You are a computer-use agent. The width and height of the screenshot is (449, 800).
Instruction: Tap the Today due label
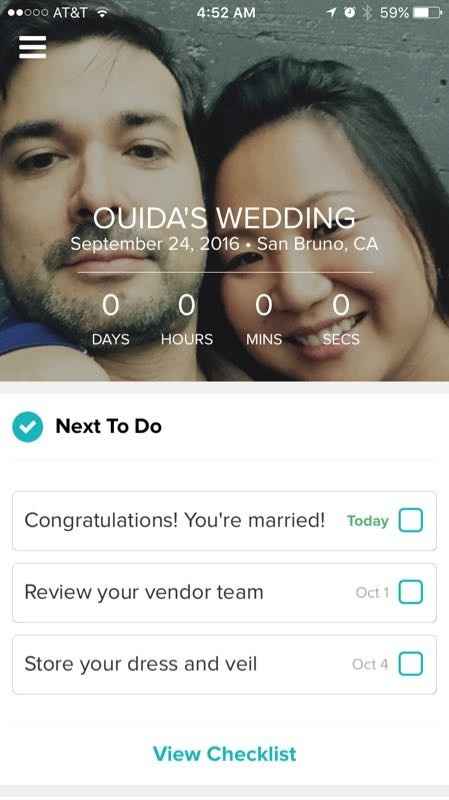point(368,521)
